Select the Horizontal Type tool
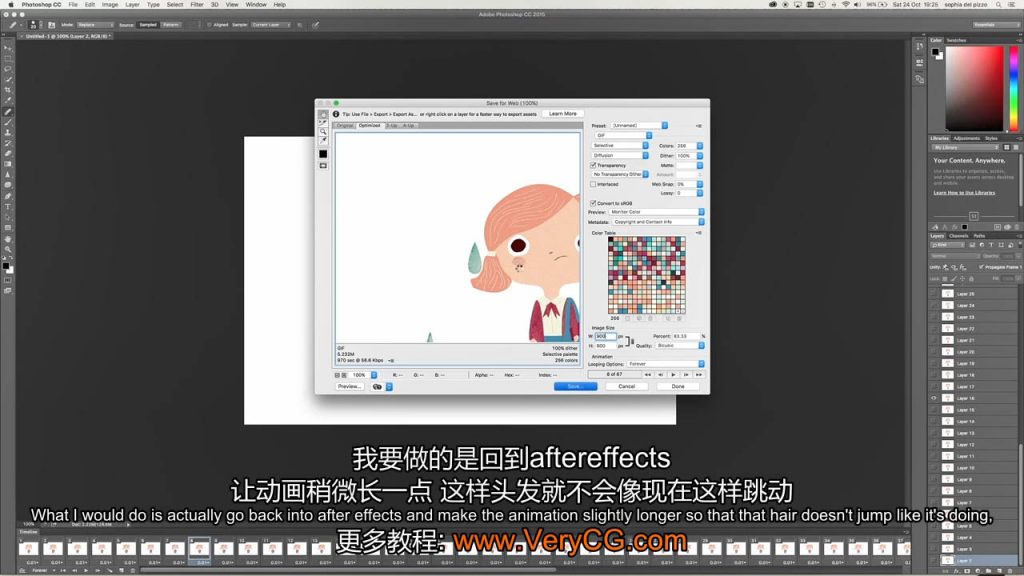 click(8, 206)
